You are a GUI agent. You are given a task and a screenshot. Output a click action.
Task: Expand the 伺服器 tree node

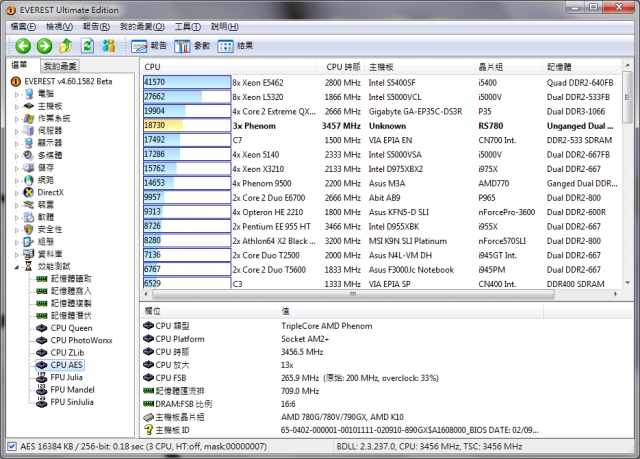pos(17,131)
